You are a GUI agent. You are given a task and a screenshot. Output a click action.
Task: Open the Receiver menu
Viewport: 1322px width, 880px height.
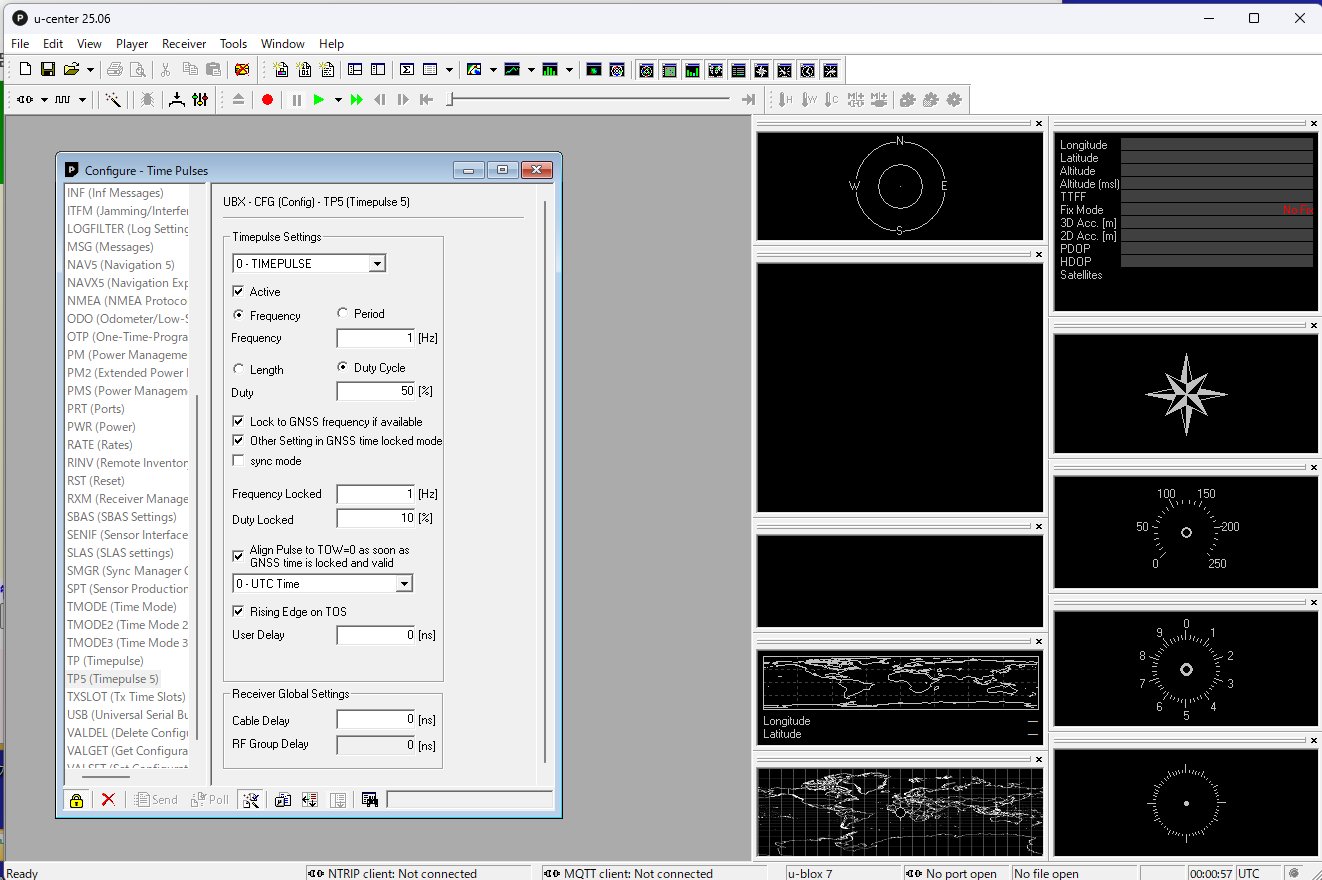184,44
